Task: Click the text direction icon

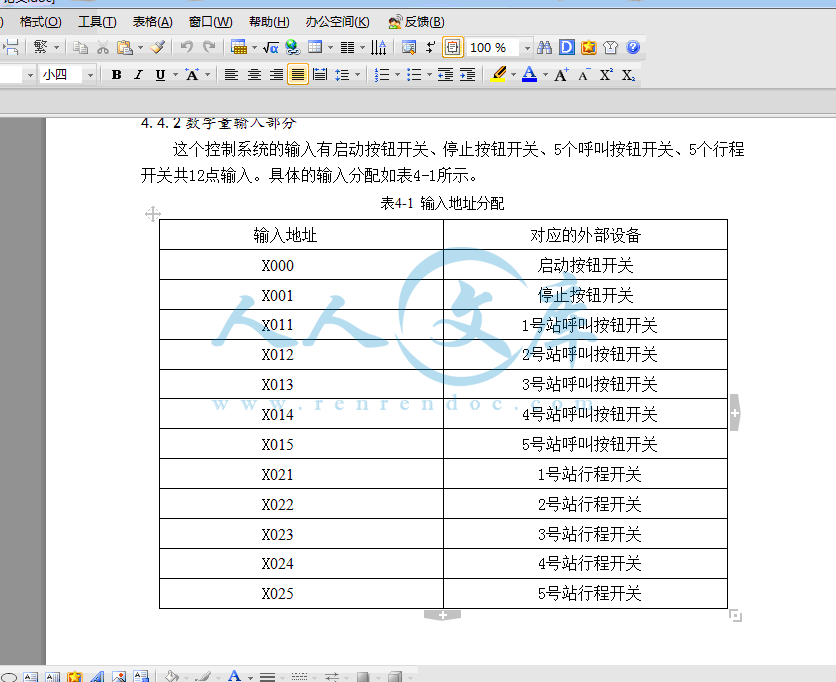Action: [379, 47]
